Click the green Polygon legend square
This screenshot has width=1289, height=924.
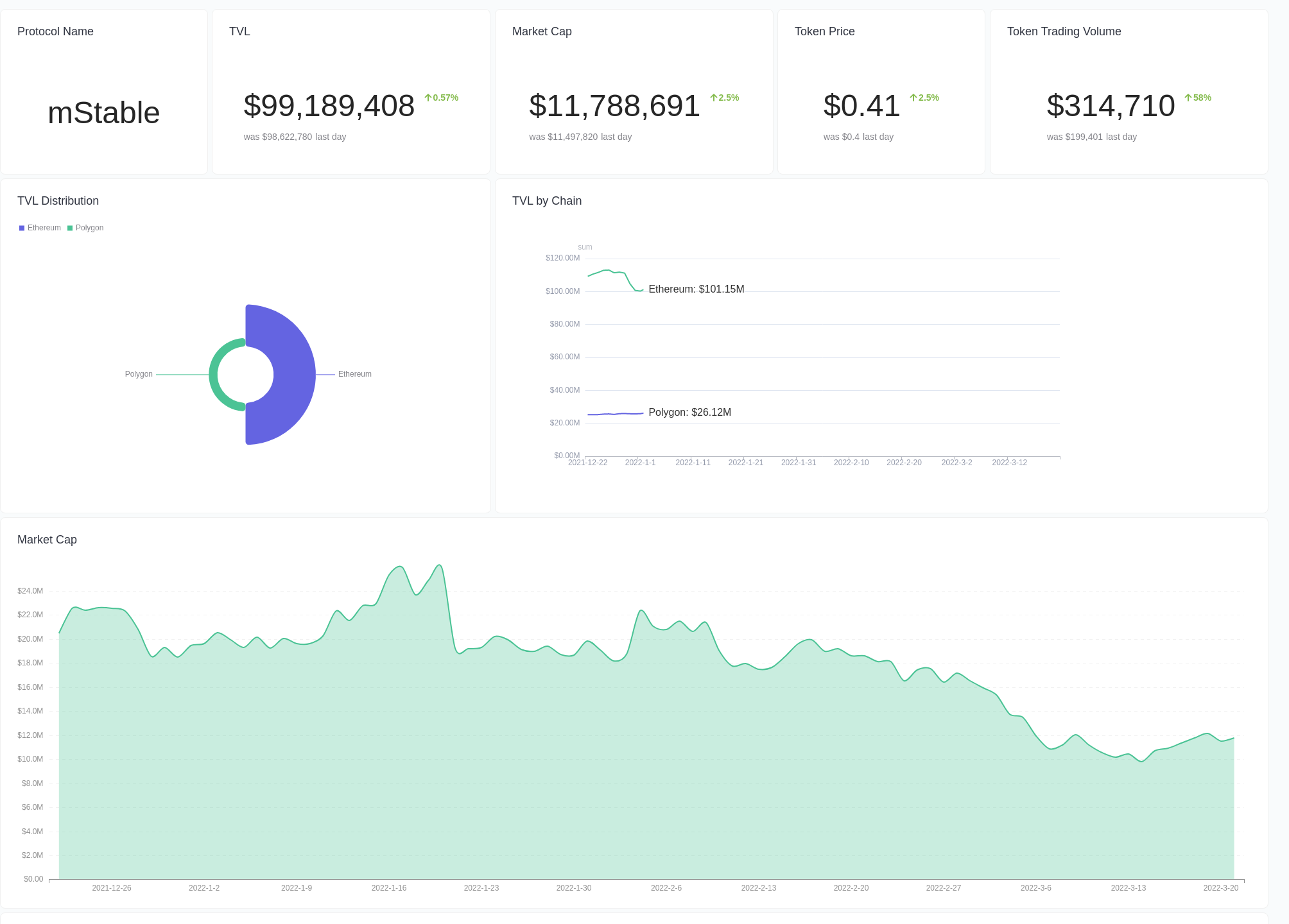pos(69,228)
